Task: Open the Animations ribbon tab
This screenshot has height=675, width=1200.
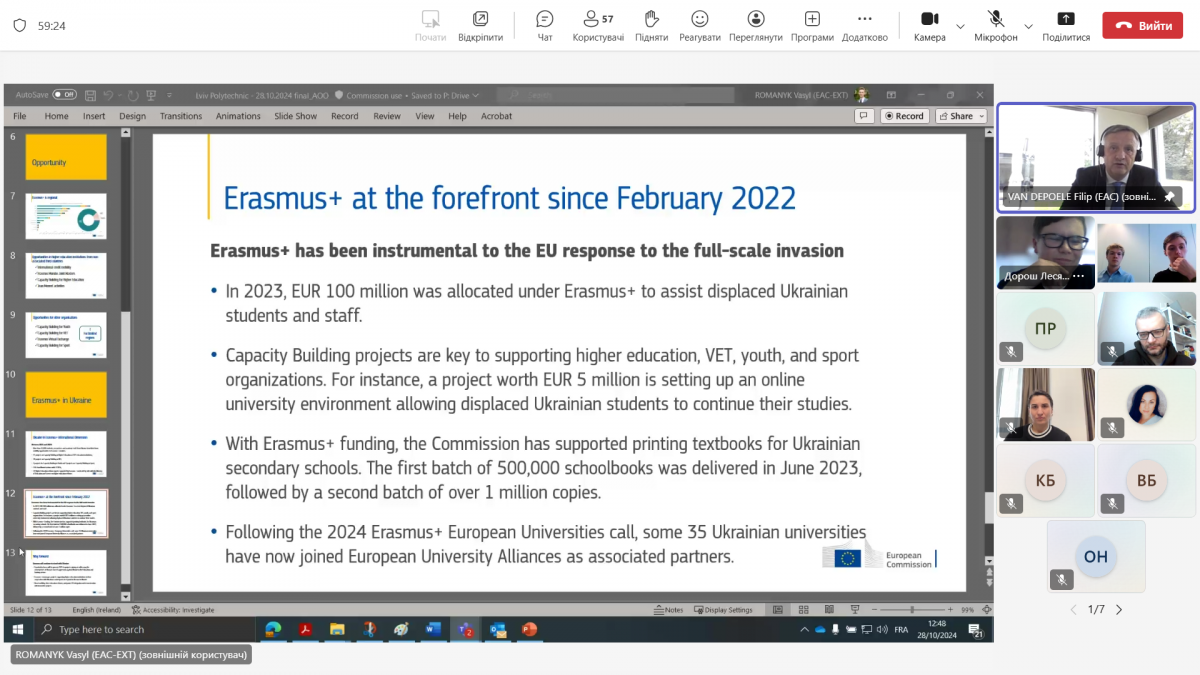Action: click(x=238, y=116)
